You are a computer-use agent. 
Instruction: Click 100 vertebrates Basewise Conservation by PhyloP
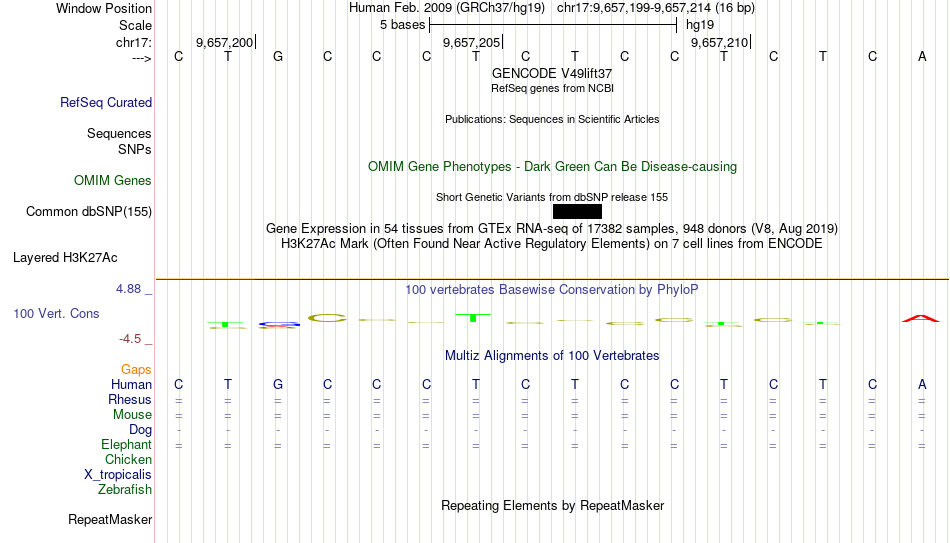pyautogui.click(x=552, y=290)
